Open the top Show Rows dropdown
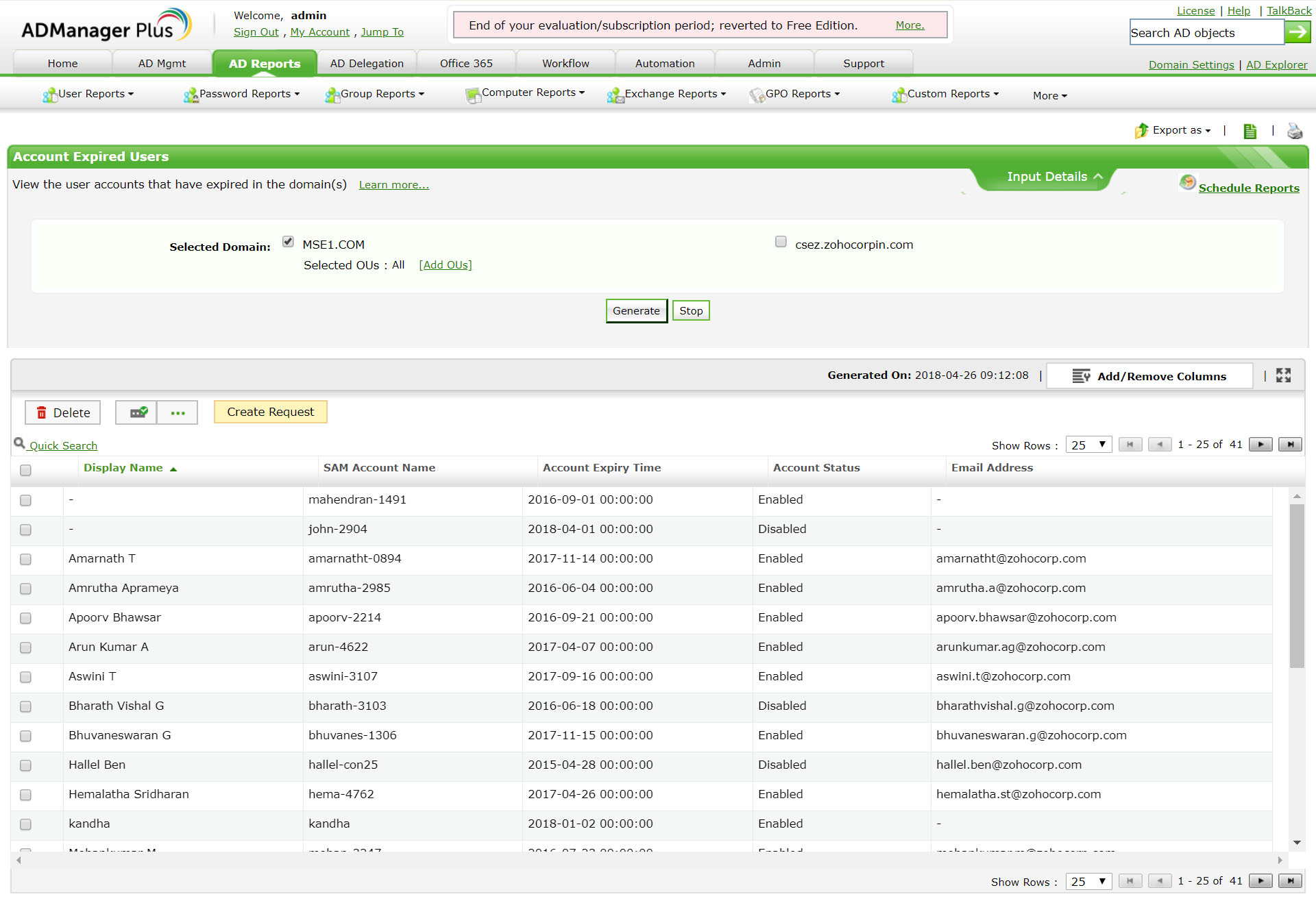This screenshot has width=1316, height=903. 1088,445
